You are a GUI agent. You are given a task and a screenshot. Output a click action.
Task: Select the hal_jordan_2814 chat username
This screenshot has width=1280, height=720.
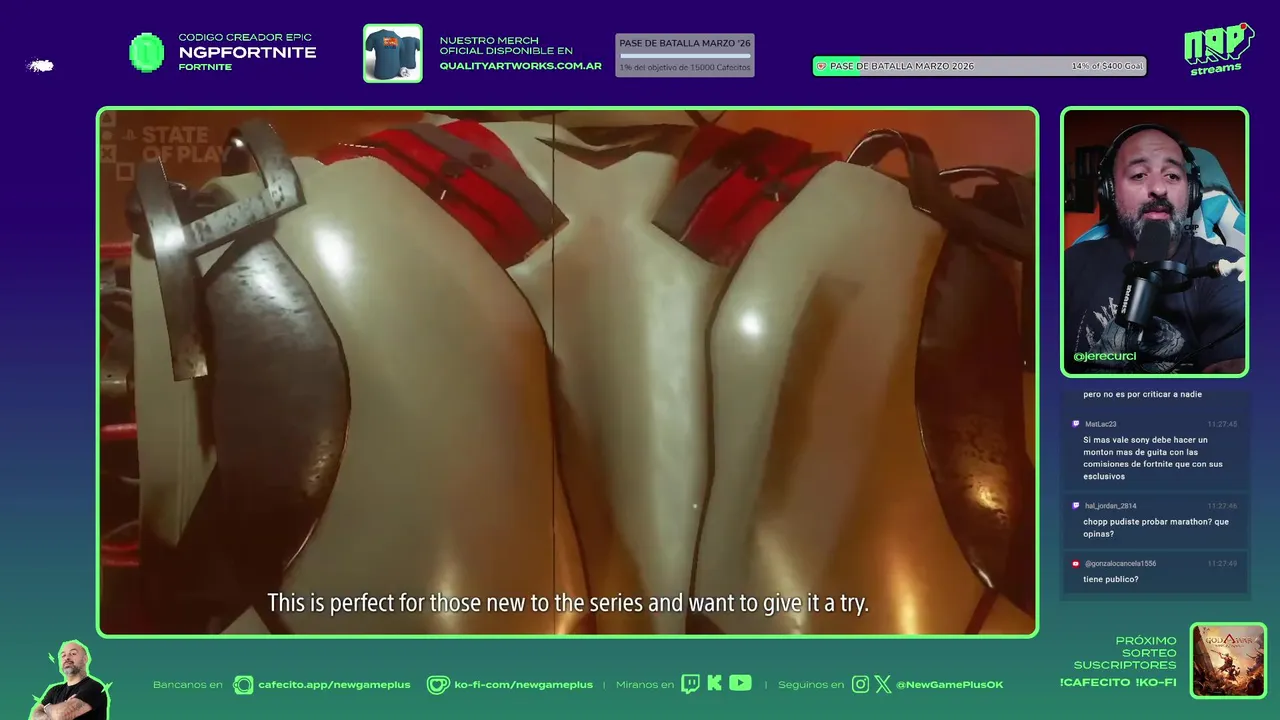(x=1110, y=506)
